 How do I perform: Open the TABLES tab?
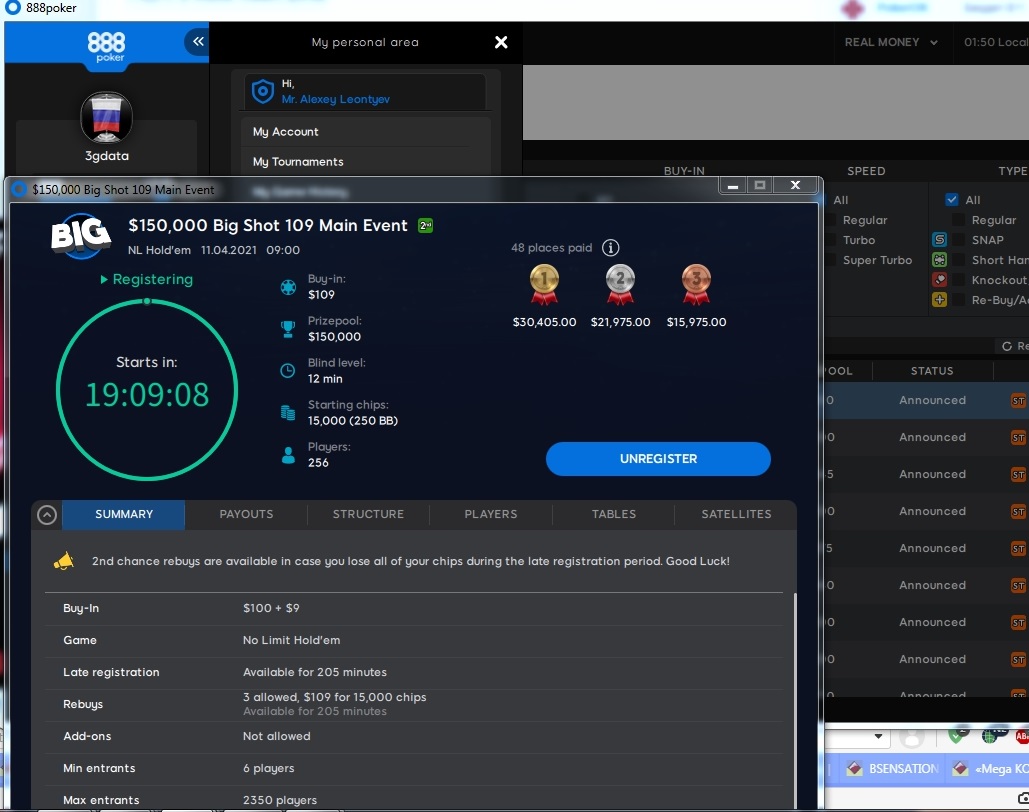[x=614, y=514]
